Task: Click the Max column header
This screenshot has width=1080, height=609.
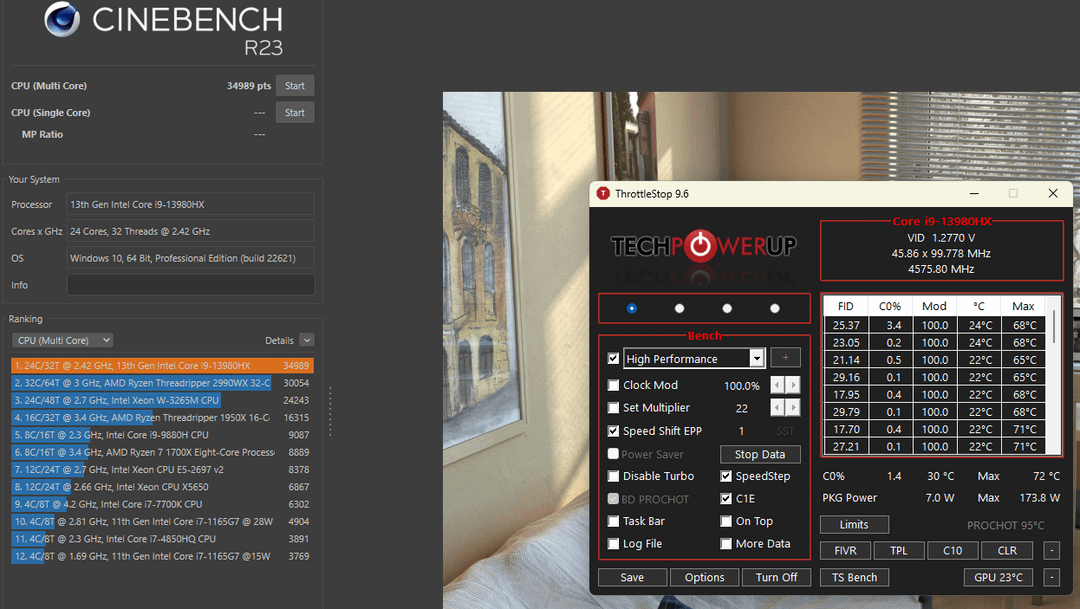Action: [1023, 307]
